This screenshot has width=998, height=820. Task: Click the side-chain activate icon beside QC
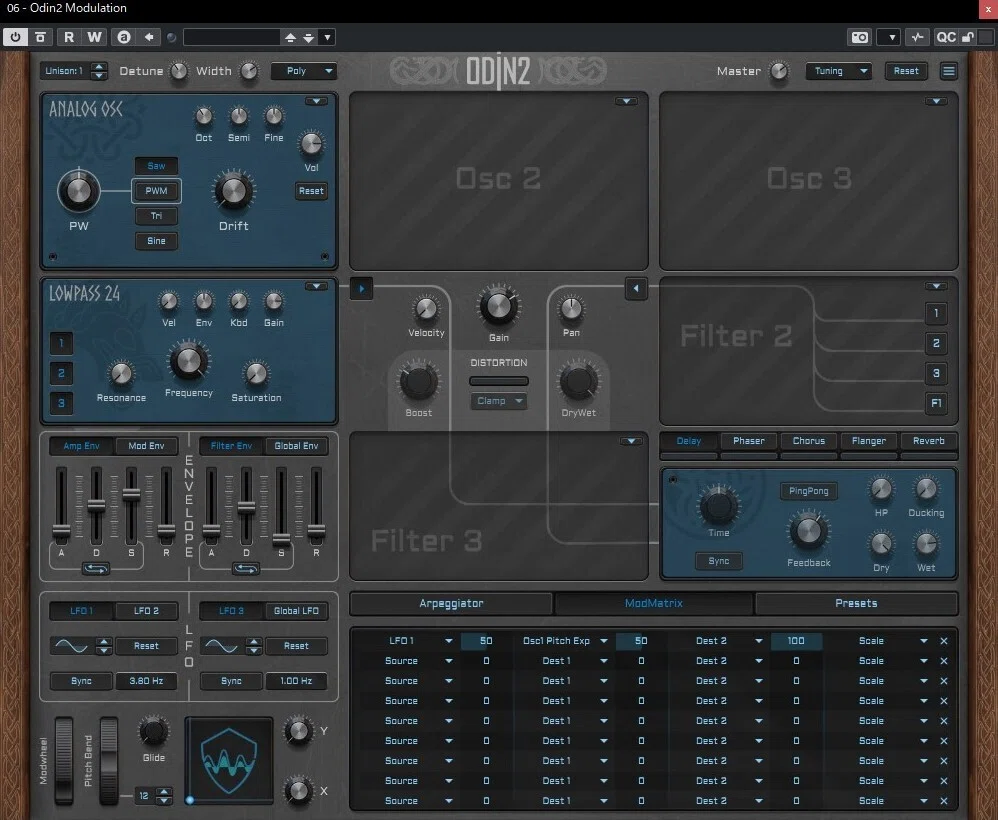(x=917, y=37)
